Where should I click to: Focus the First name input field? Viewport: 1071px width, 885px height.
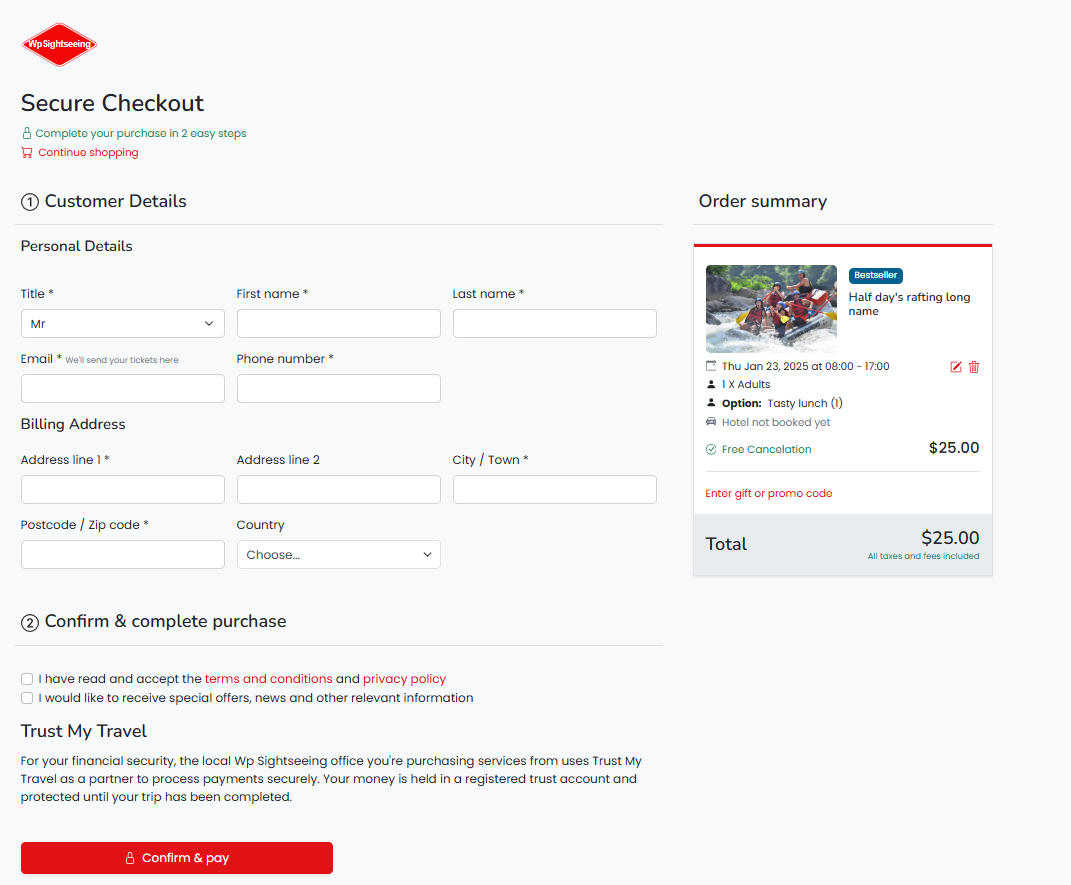tap(339, 324)
